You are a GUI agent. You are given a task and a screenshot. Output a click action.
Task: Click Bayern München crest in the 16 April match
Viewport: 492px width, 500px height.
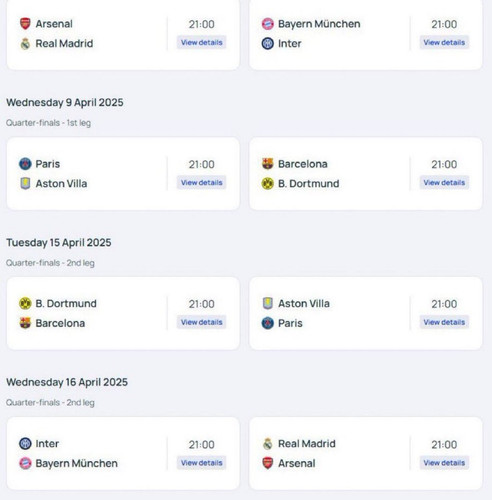coord(25,463)
